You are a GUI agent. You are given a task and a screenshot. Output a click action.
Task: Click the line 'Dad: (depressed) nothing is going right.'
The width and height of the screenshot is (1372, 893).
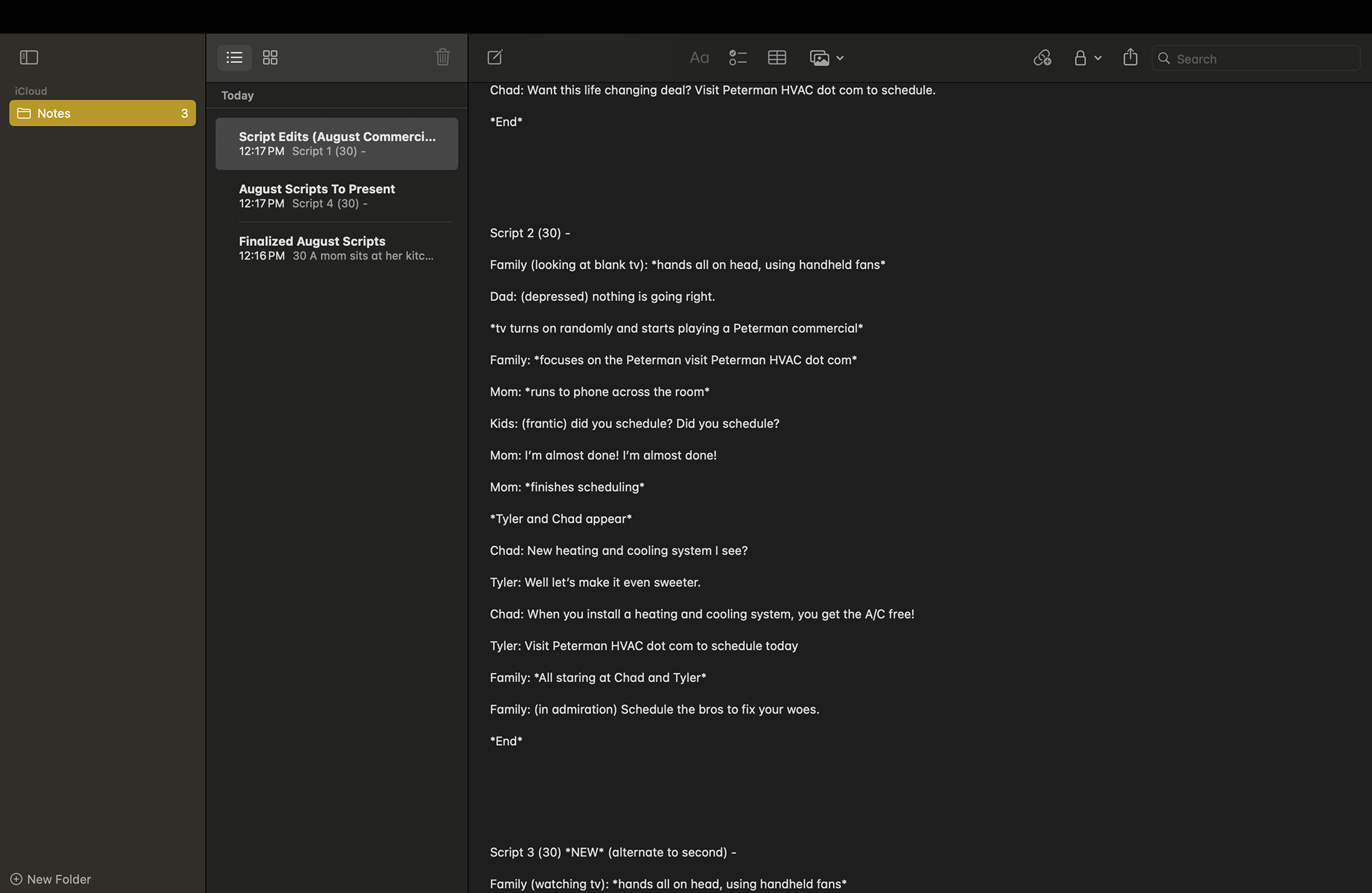pyautogui.click(x=602, y=297)
